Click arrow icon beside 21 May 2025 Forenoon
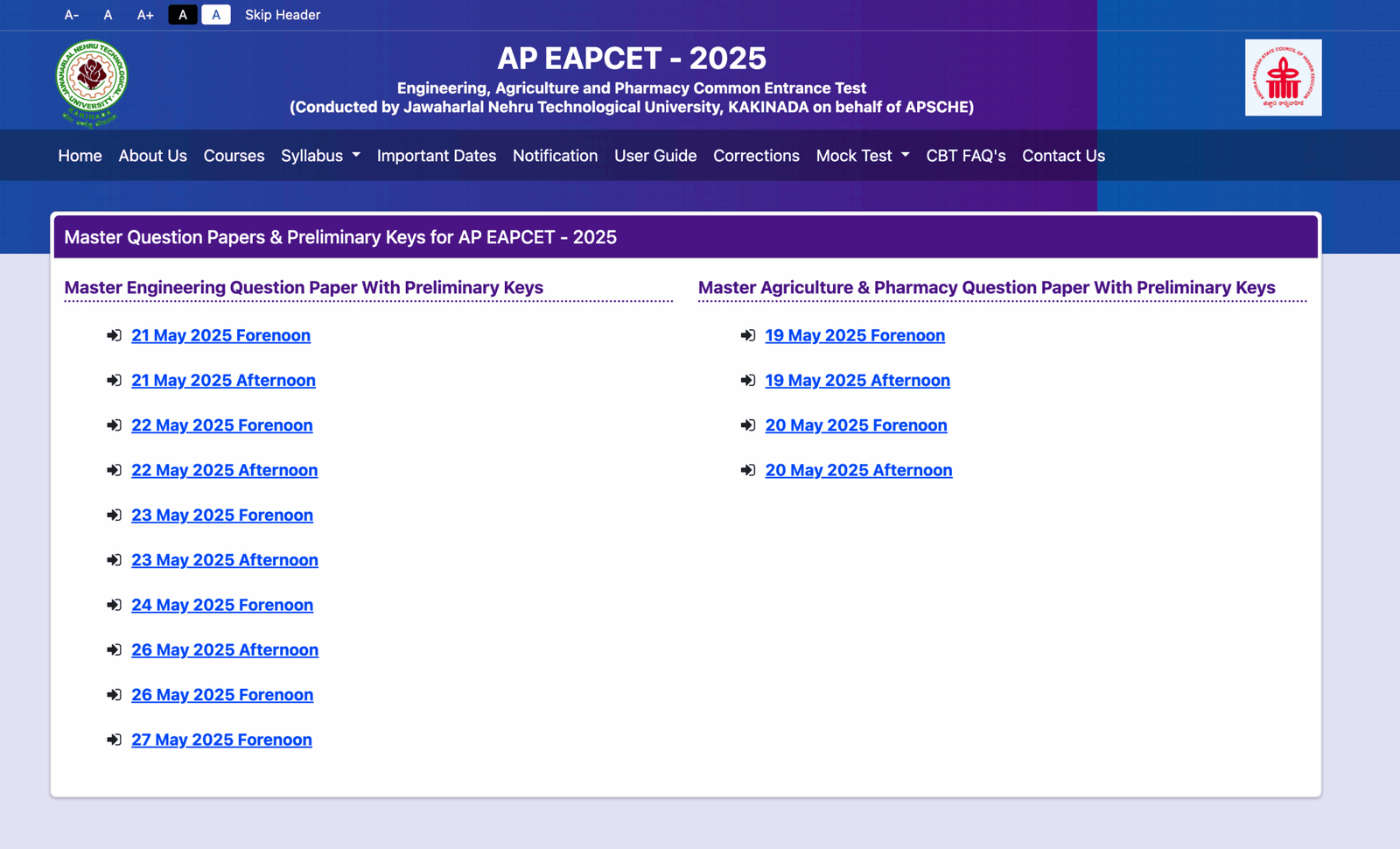The image size is (1400, 849). point(114,336)
